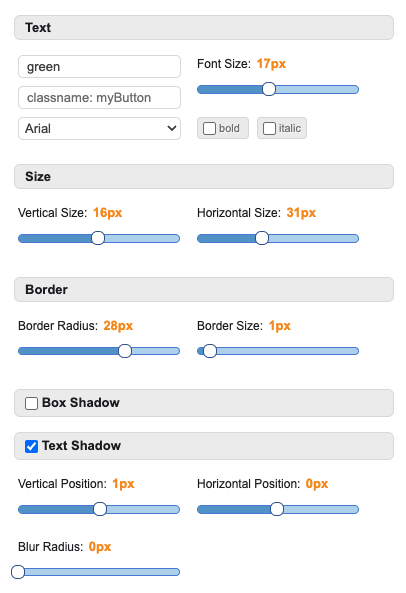
Task: Click the Font Size slider handle
Action: (269, 89)
